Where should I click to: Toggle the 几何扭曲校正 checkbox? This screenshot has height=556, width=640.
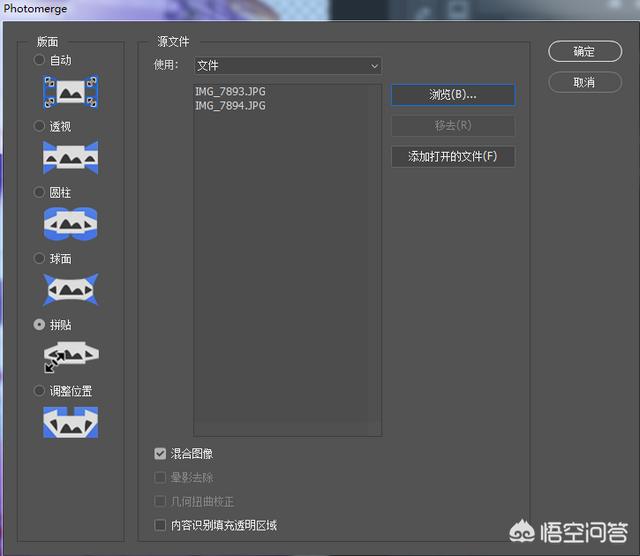click(160, 501)
